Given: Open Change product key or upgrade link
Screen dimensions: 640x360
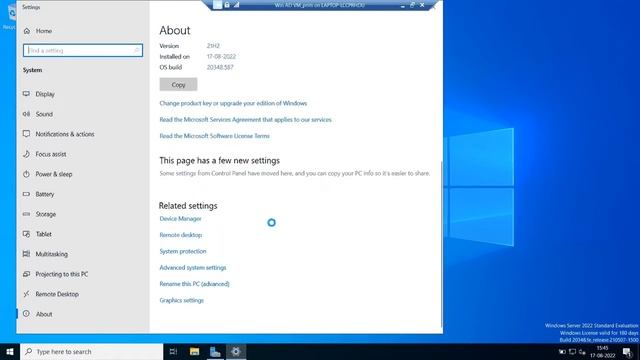Looking at the screenshot, I should point(233,103).
